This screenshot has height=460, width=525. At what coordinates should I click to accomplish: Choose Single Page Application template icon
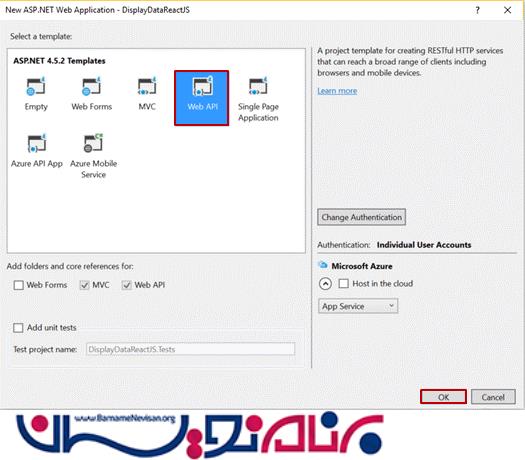coord(258,86)
